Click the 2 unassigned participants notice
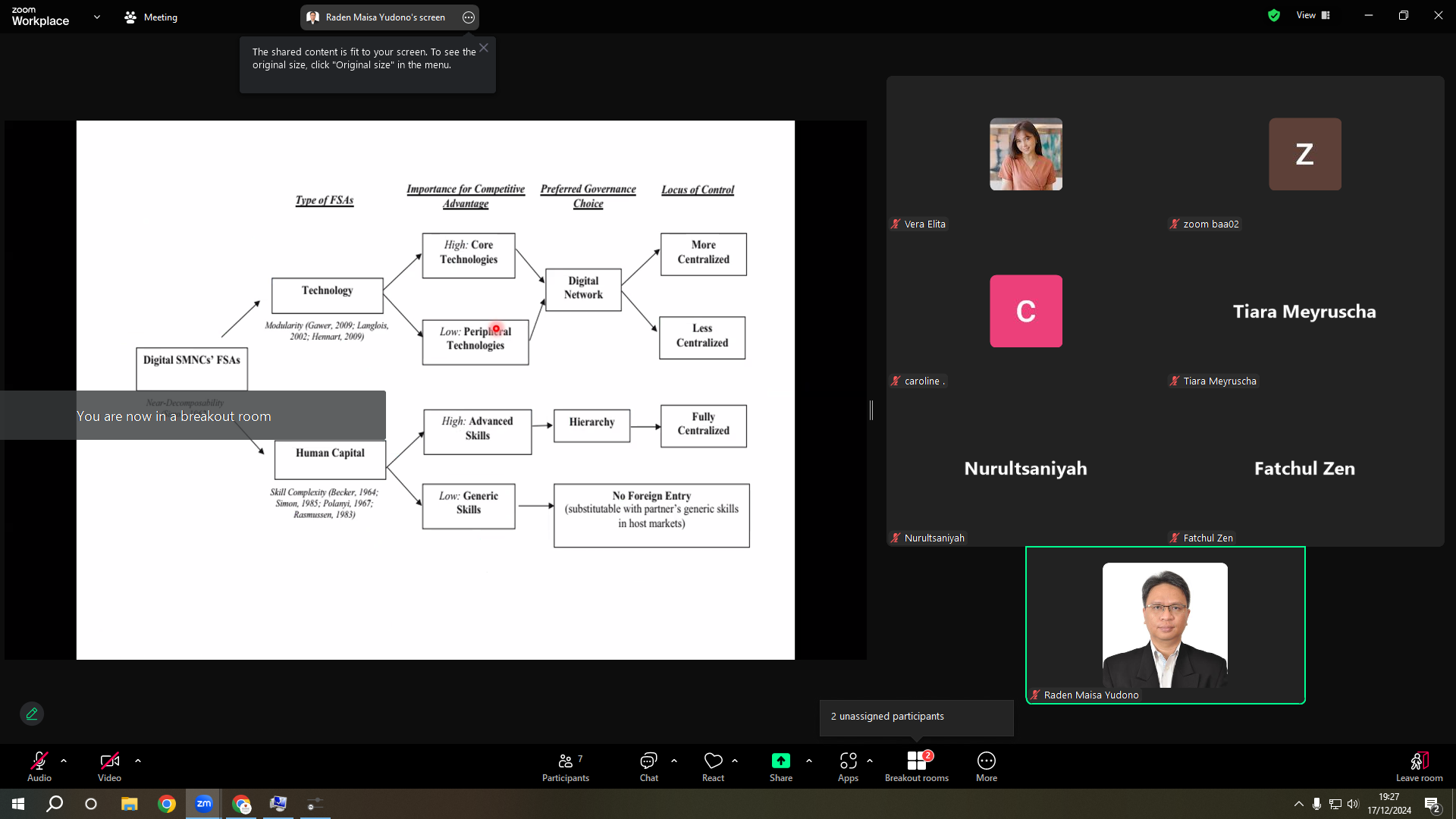Image resolution: width=1456 pixels, height=819 pixels. pyautogui.click(x=916, y=717)
